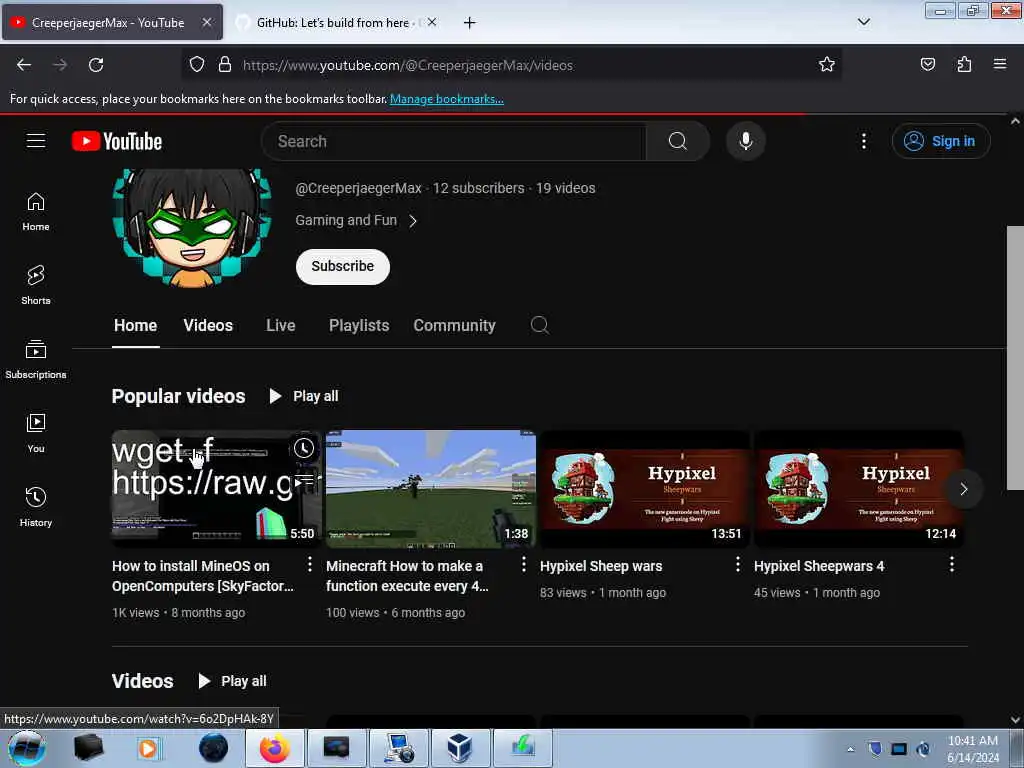
Task: Click the search magnifier button
Action: (x=678, y=141)
